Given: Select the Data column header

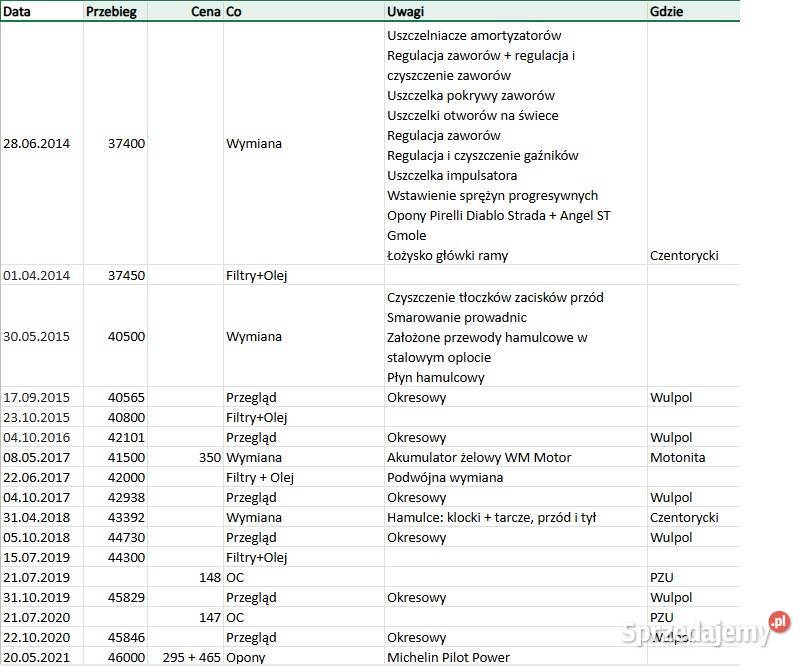Looking at the screenshot, I should [18, 11].
